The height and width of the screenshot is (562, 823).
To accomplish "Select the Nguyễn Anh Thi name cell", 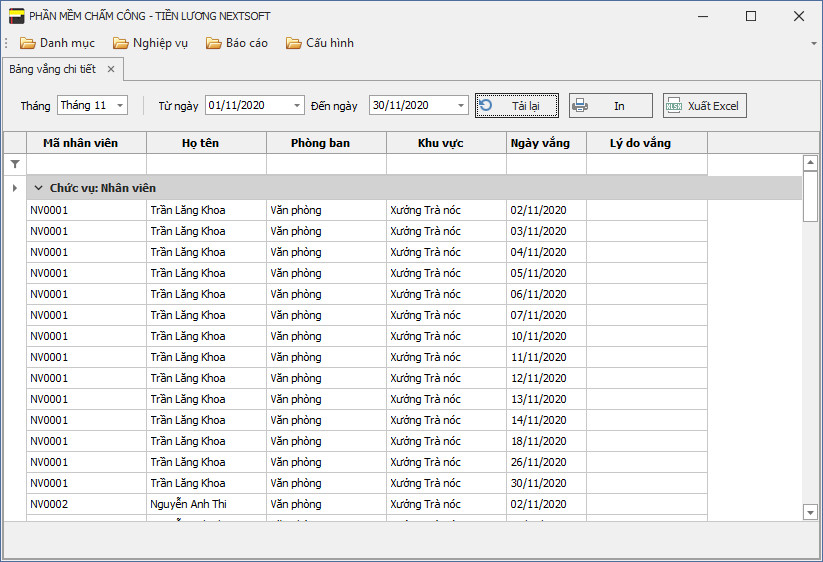I will [206, 504].
